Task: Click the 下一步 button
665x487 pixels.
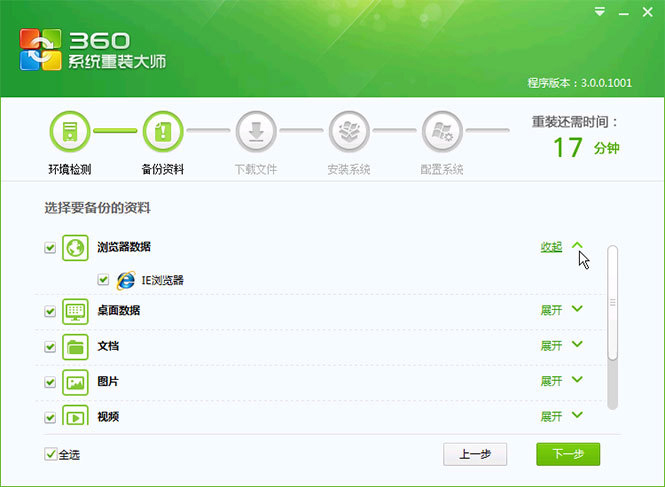Action: pyautogui.click(x=567, y=454)
